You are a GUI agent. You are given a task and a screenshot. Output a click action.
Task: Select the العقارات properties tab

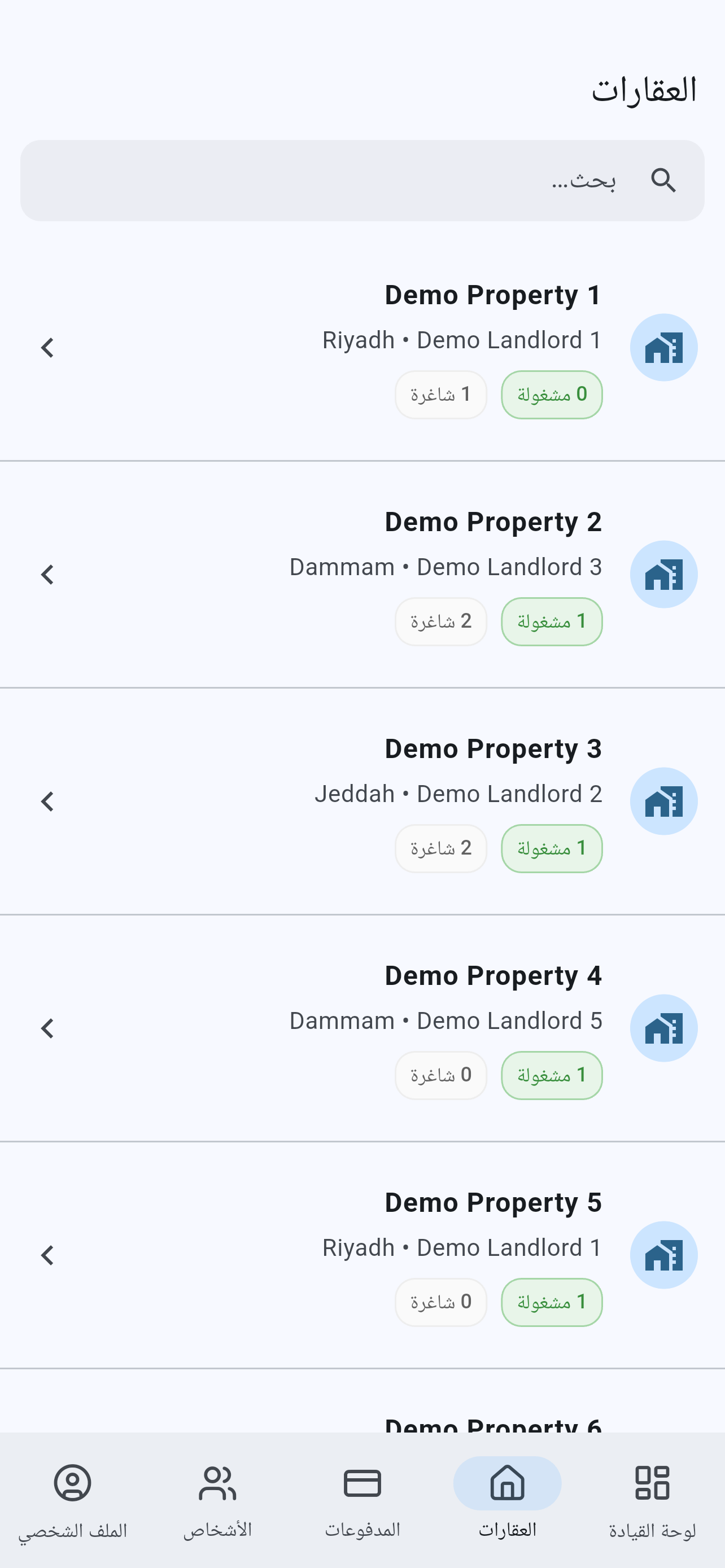[507, 1500]
